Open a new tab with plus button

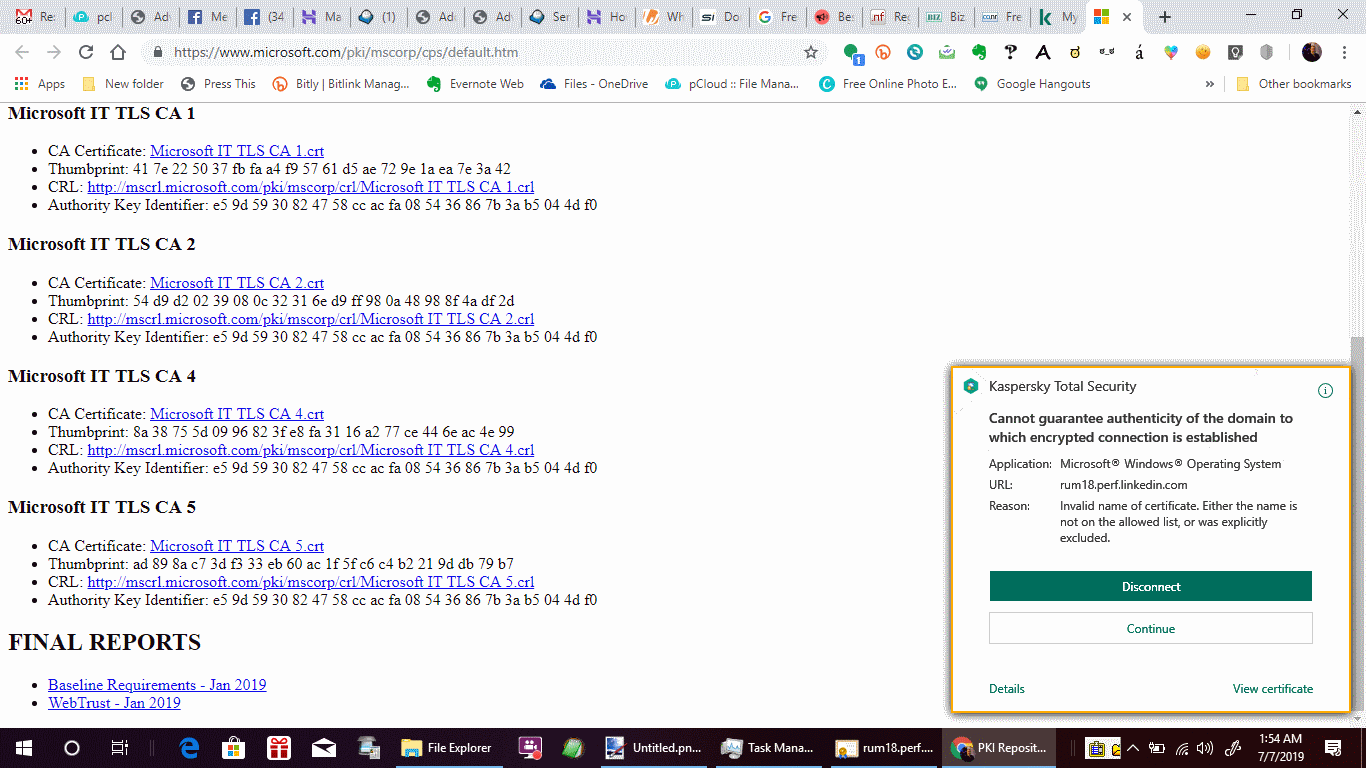tap(1164, 17)
